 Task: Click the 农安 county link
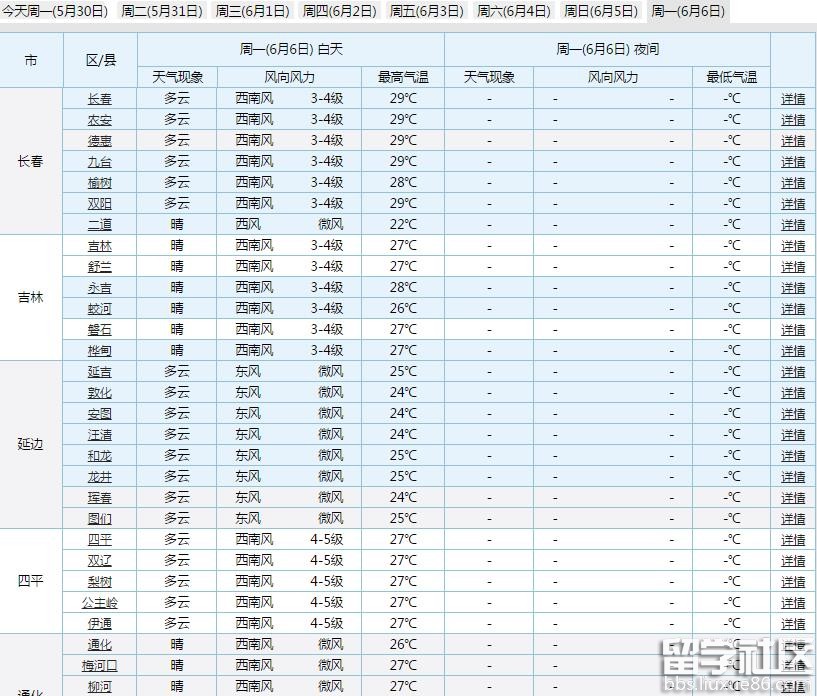pyautogui.click(x=100, y=120)
